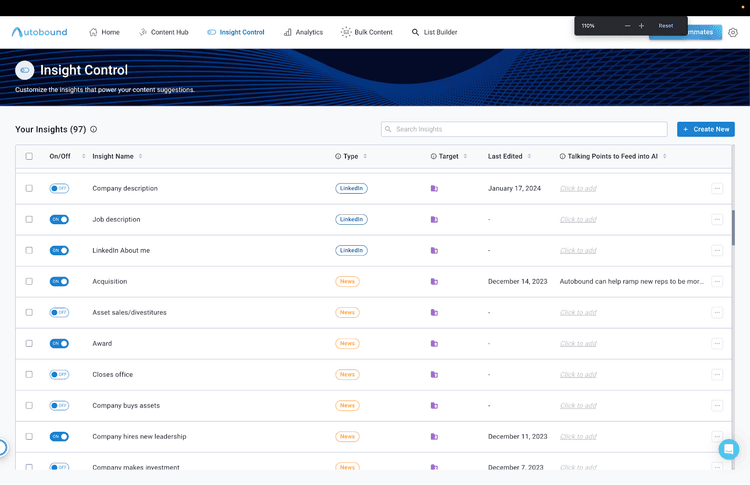This screenshot has height=485, width=750.
Task: Open more options for Company description row
Action: [x=717, y=188]
